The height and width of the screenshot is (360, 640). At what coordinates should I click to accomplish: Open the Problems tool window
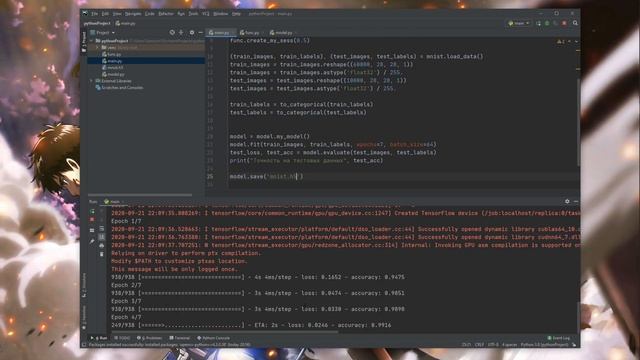coord(149,338)
